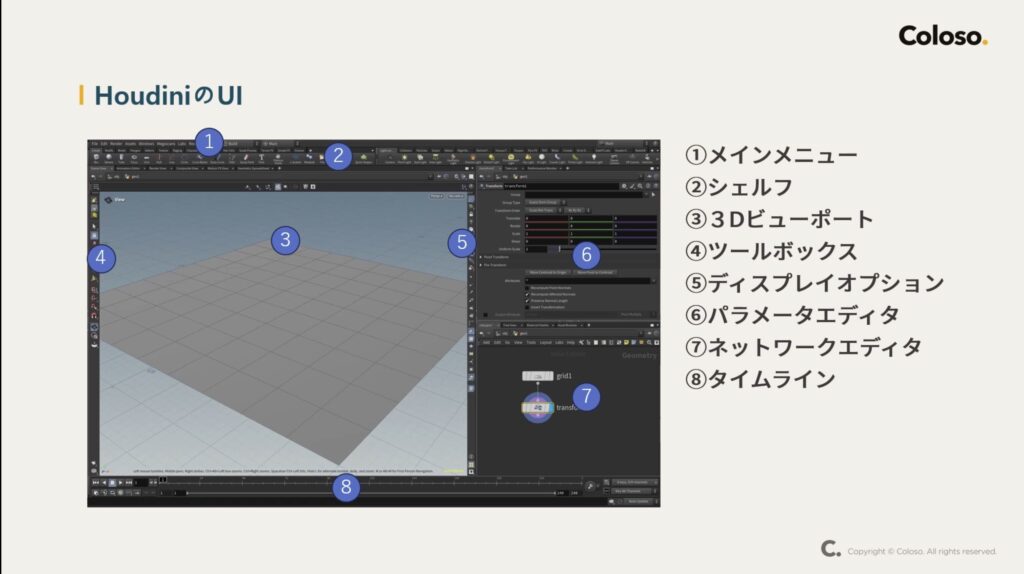The height and width of the screenshot is (574, 1024).
Task: Open the Render menu in main menu bar
Action: tap(116, 143)
